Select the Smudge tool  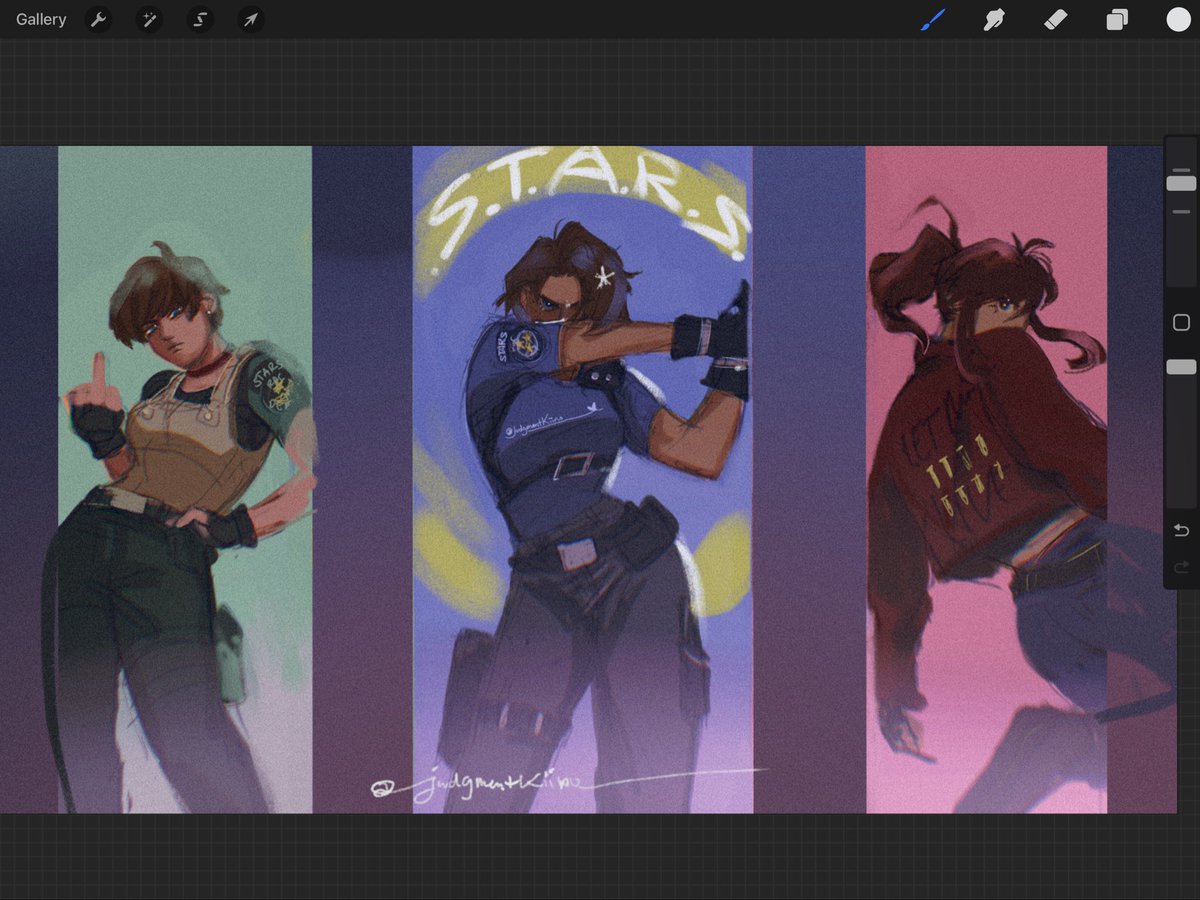pyautogui.click(x=994, y=19)
